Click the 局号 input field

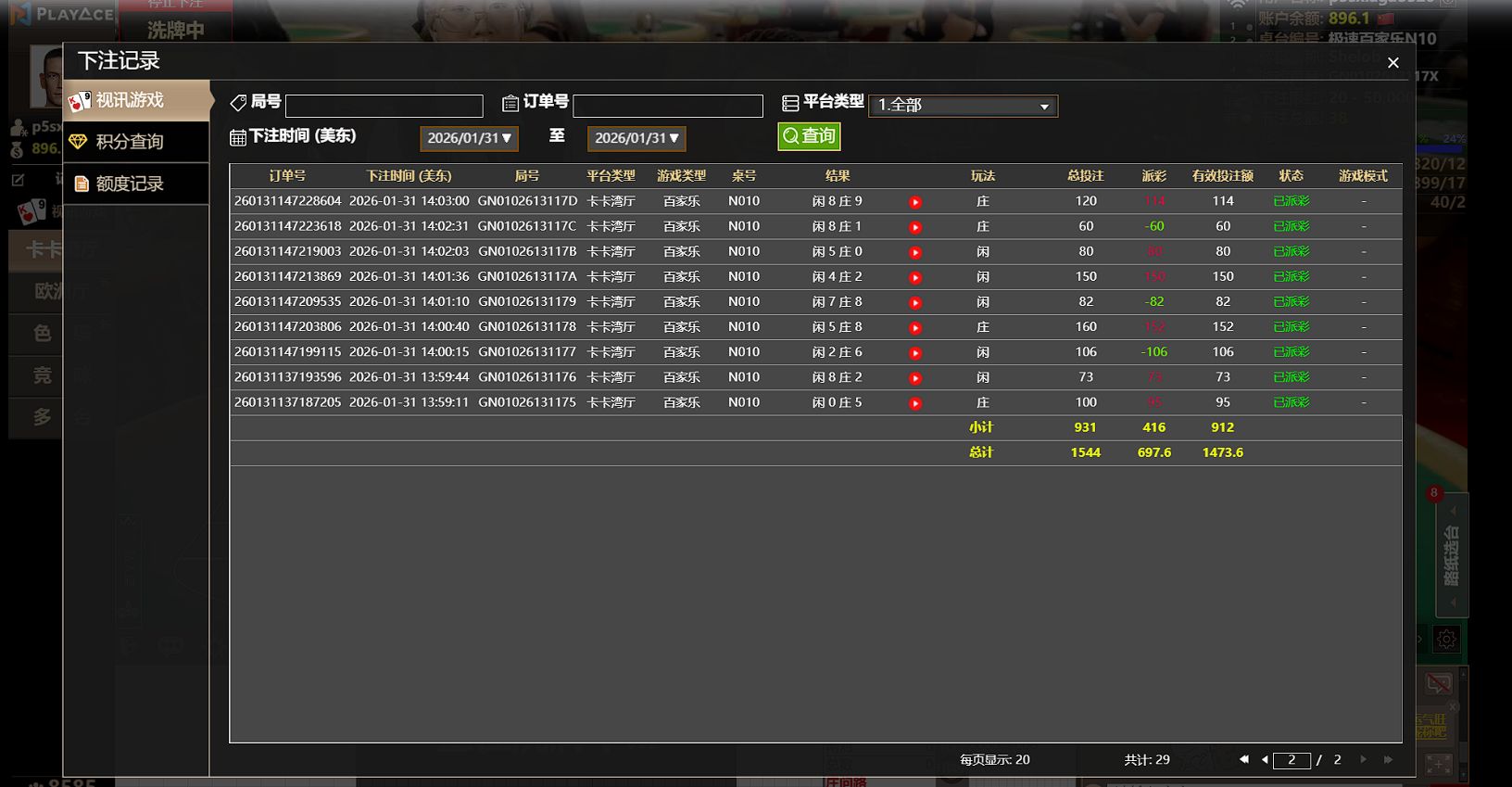coord(384,106)
